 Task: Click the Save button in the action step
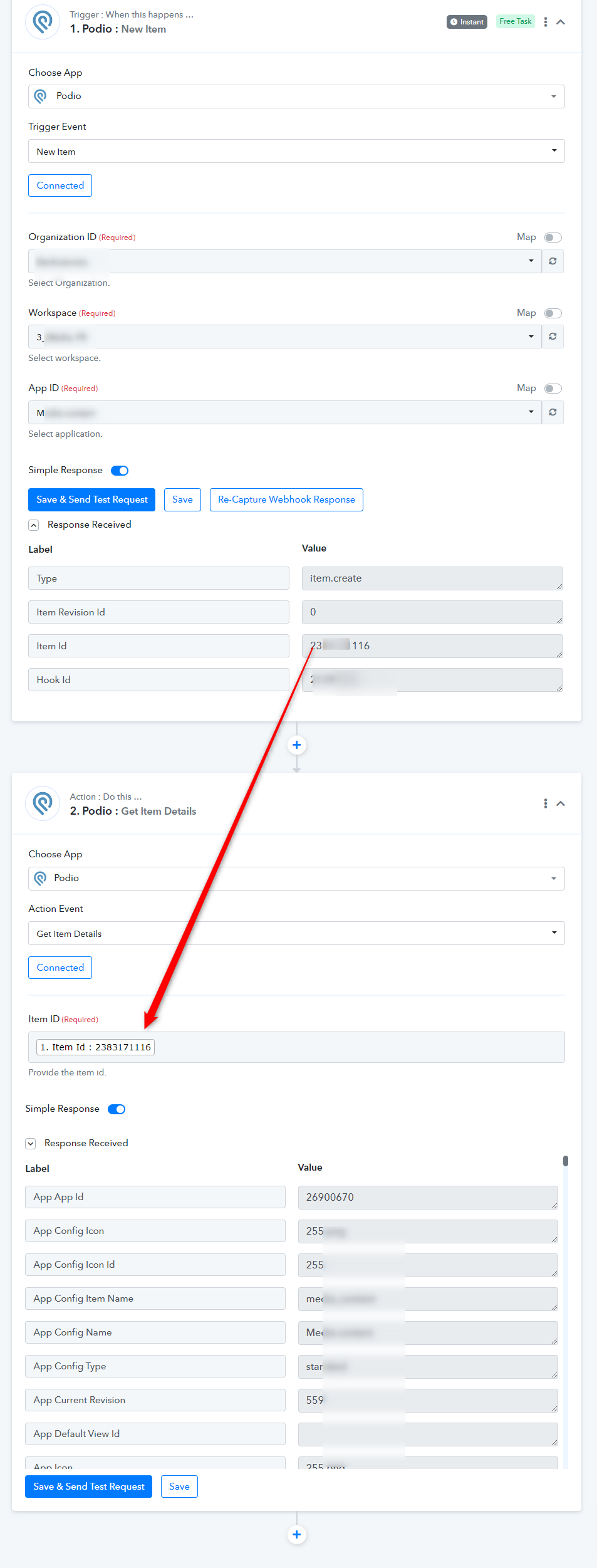[179, 1487]
